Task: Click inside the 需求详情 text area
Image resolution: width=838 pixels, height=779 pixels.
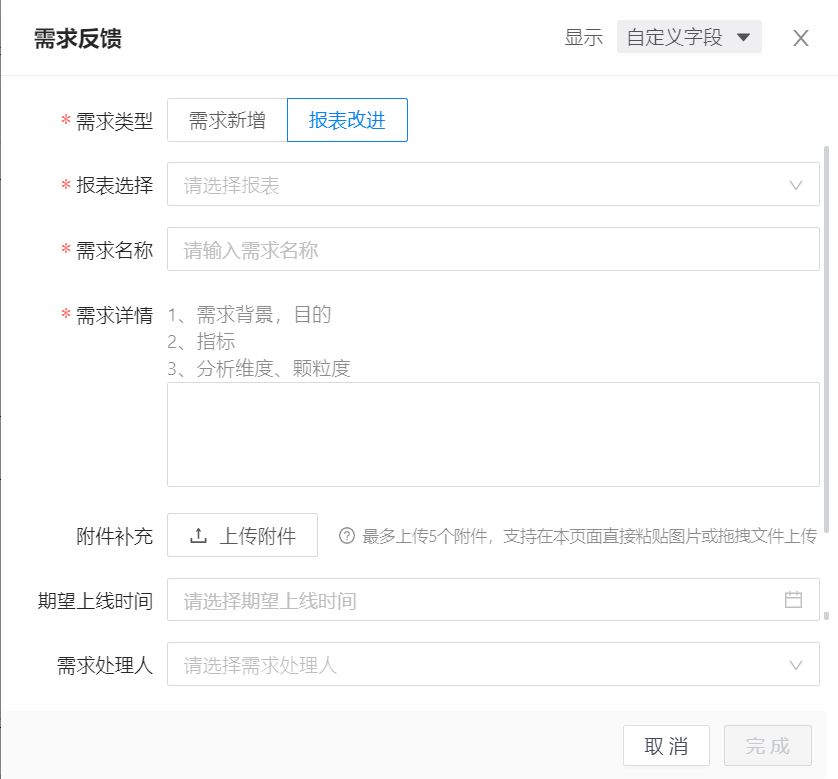Action: click(x=492, y=434)
